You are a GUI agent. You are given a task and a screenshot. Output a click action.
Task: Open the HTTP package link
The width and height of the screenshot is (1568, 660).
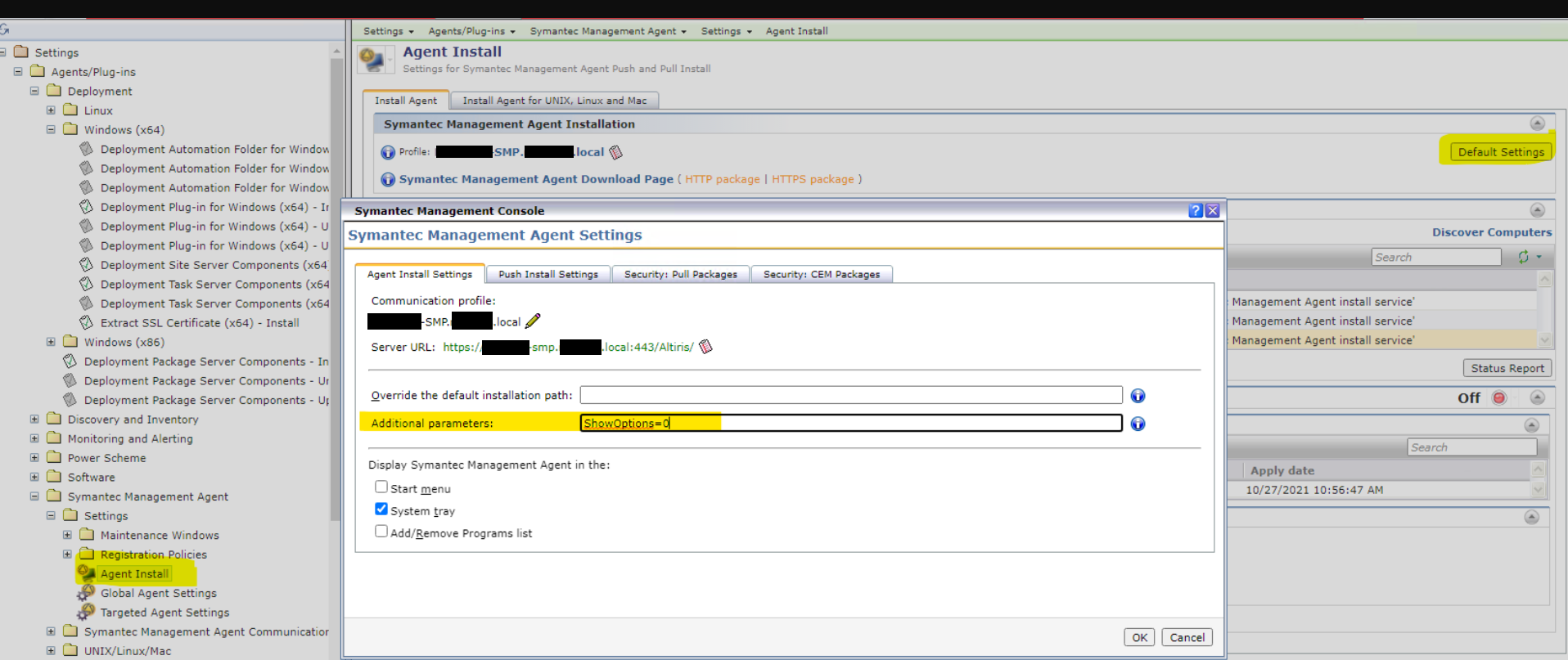723,179
